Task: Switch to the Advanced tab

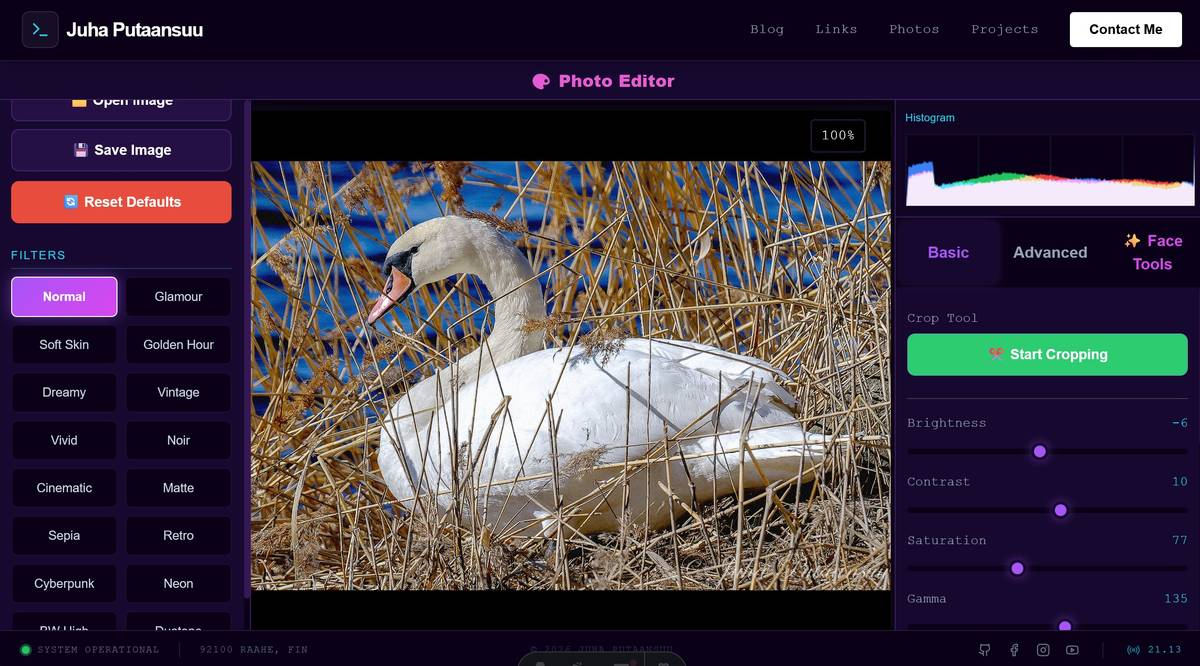Action: [x=1050, y=252]
